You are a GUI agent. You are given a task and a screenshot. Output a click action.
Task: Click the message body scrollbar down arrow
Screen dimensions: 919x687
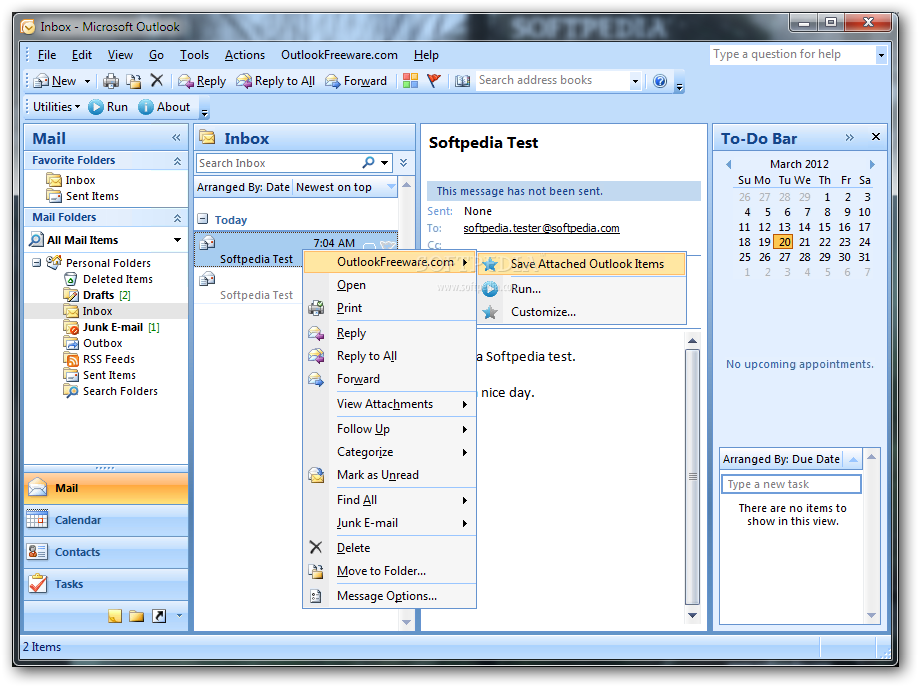tap(692, 615)
